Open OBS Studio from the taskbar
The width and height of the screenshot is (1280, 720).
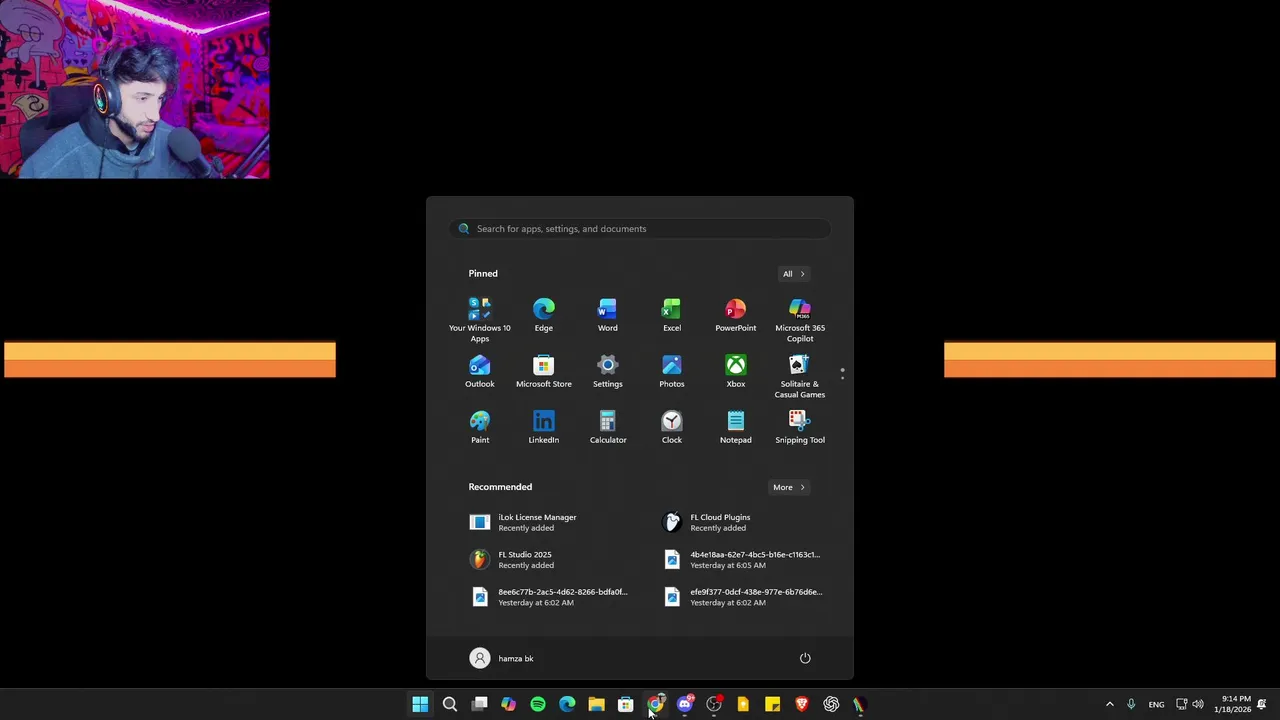[714, 704]
